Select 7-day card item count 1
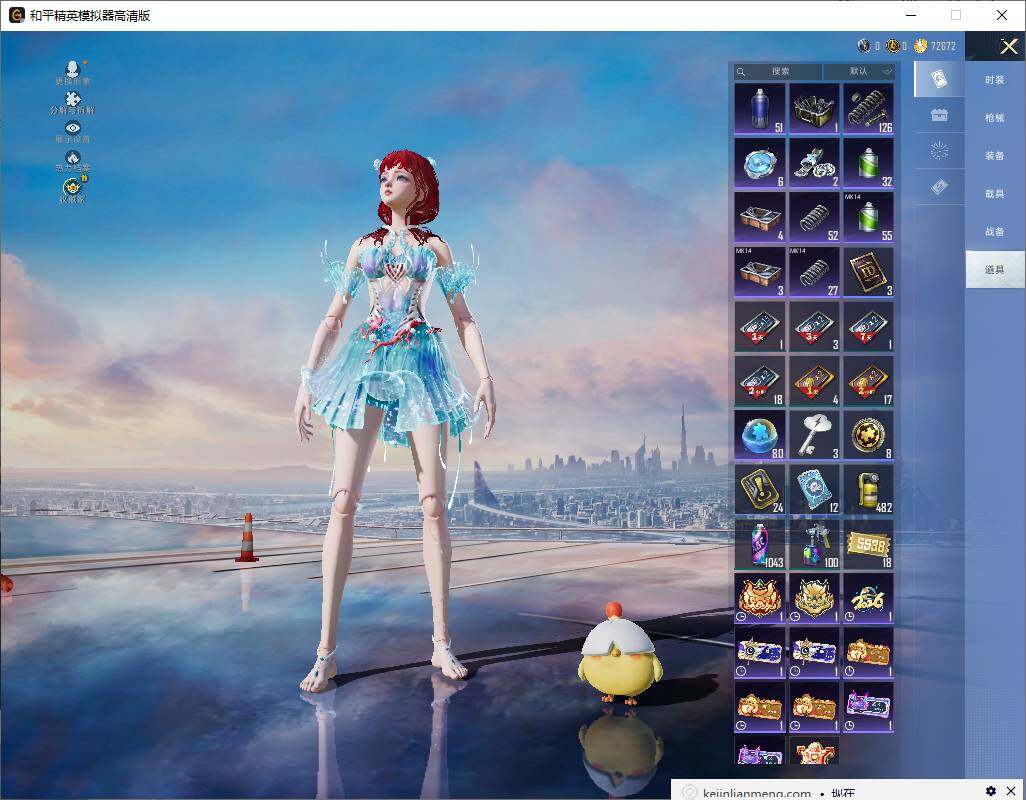Screen dimensions: 1026x800 coord(868,327)
